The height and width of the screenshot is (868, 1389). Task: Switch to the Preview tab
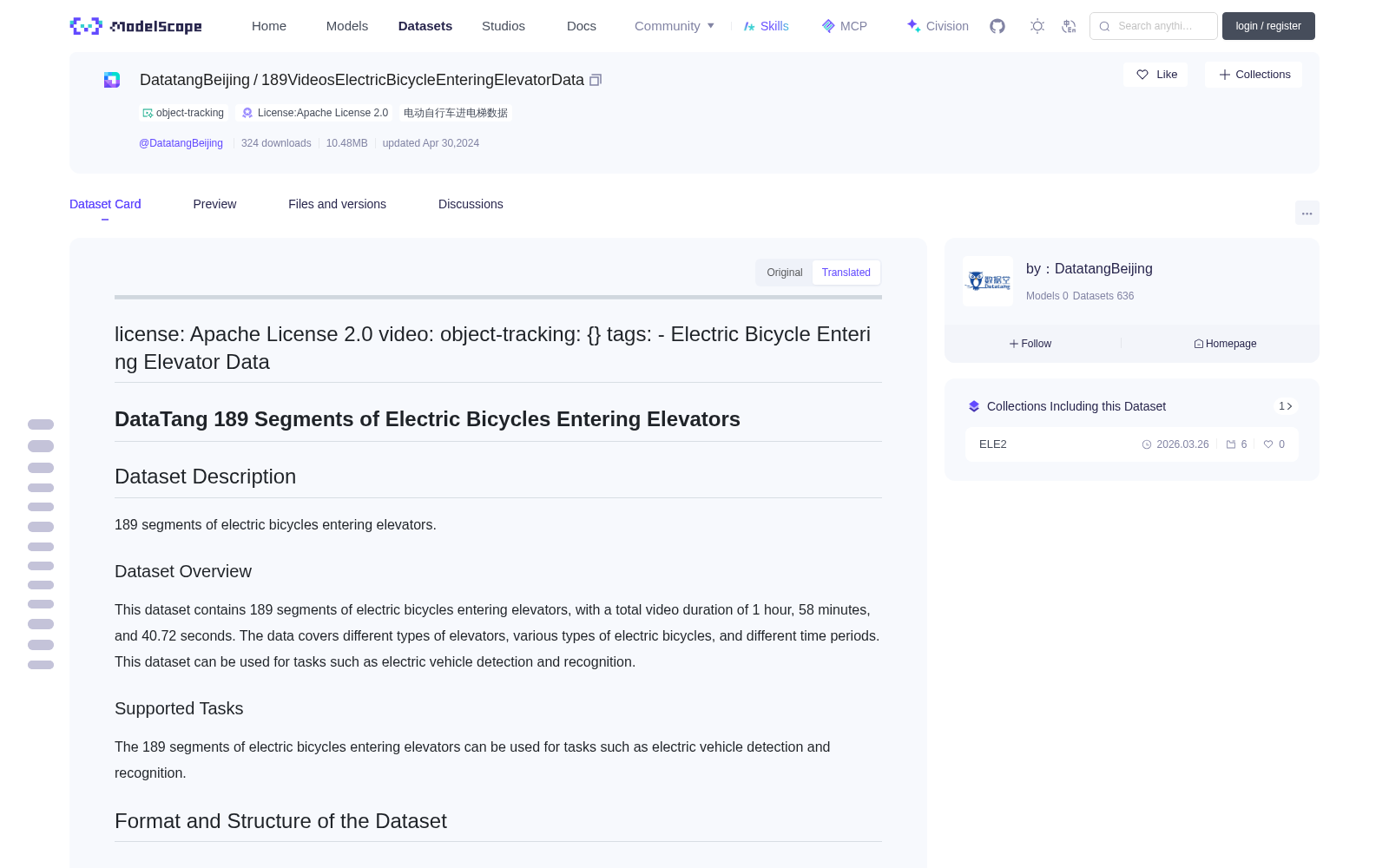point(214,204)
